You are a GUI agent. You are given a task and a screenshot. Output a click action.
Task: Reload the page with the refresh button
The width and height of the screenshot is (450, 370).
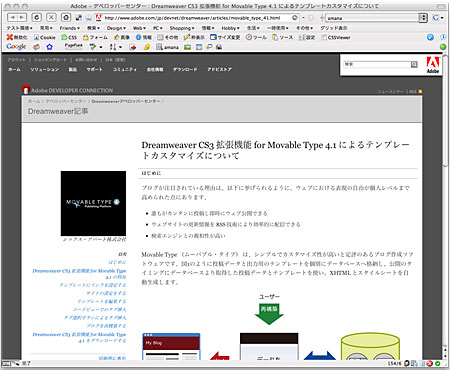point(37,17)
